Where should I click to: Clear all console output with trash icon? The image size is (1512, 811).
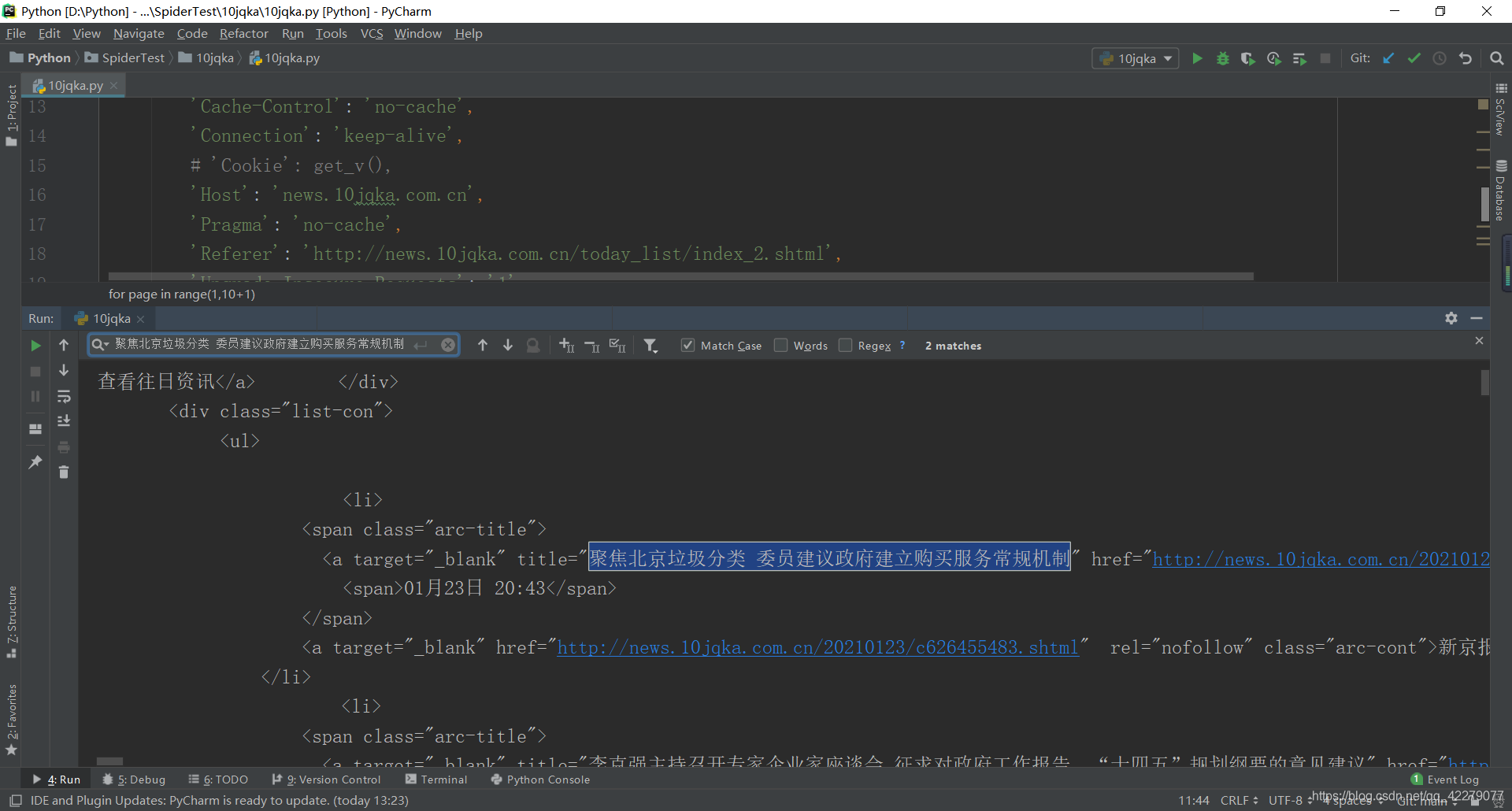[x=64, y=472]
